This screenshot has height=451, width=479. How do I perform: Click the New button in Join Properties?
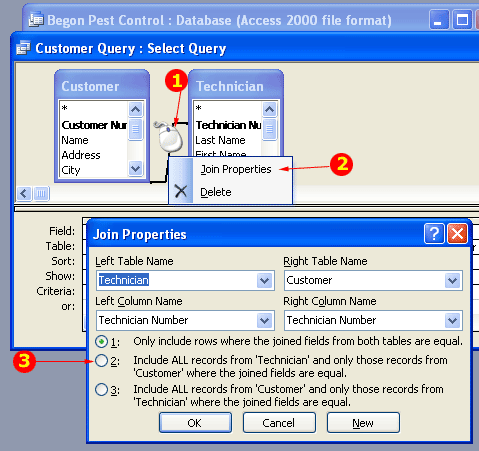[363, 423]
